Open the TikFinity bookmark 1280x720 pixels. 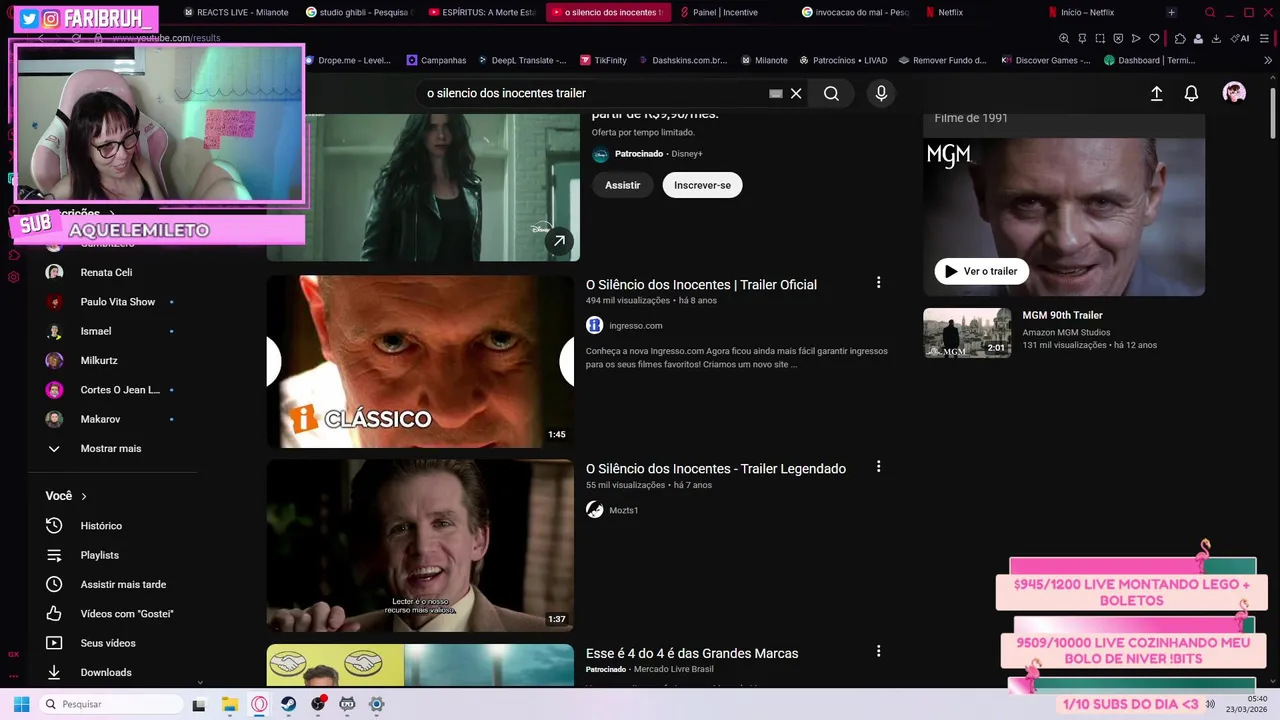click(x=603, y=60)
